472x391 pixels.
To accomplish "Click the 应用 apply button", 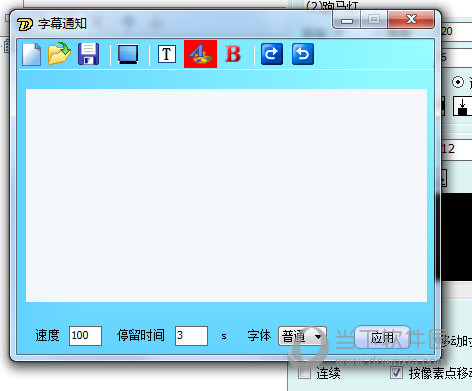I will click(x=382, y=337).
